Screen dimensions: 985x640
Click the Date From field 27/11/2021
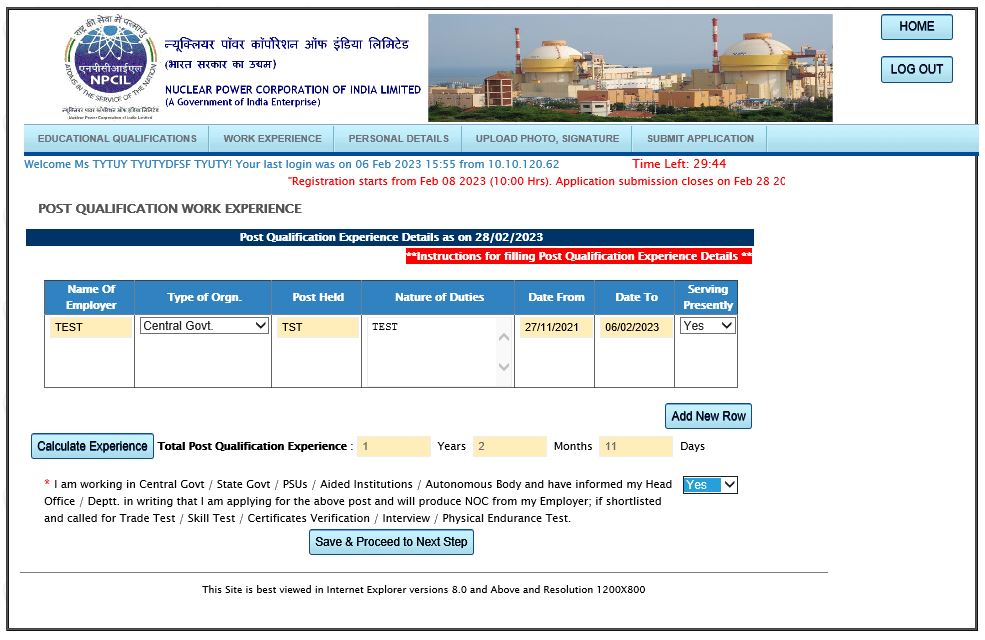coord(555,327)
